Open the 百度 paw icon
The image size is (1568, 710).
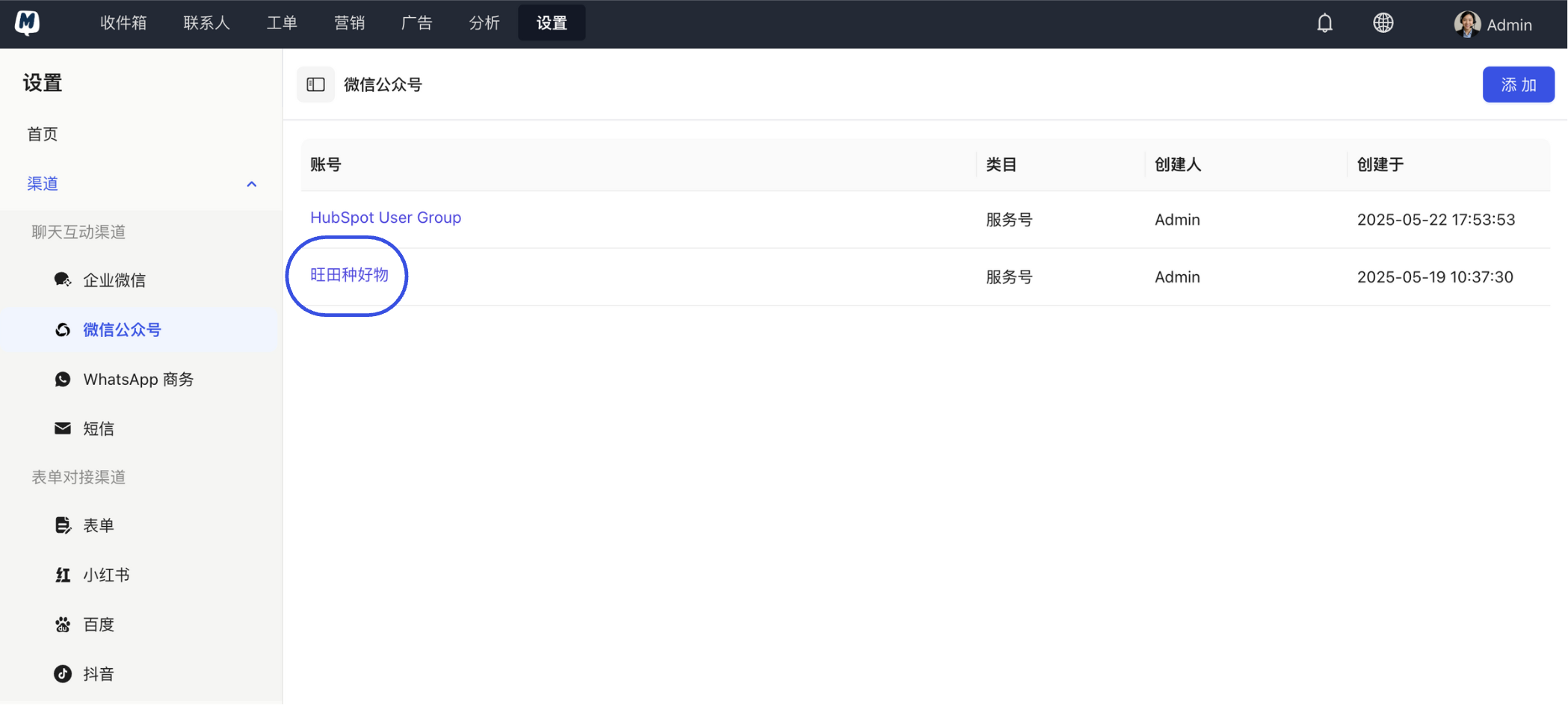pos(63,624)
